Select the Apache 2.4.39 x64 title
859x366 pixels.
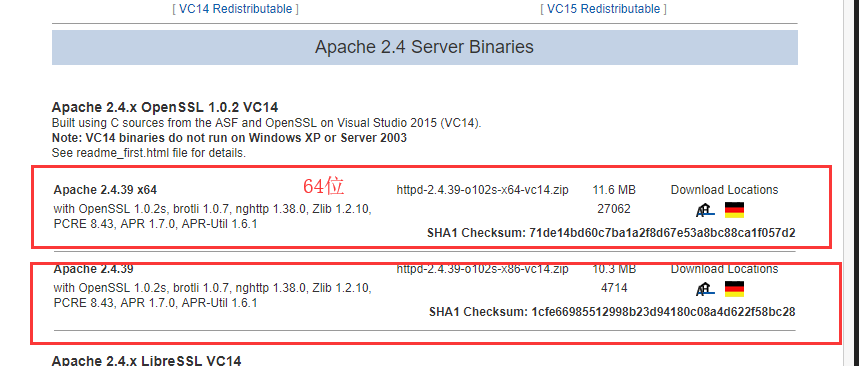[x=105, y=190]
